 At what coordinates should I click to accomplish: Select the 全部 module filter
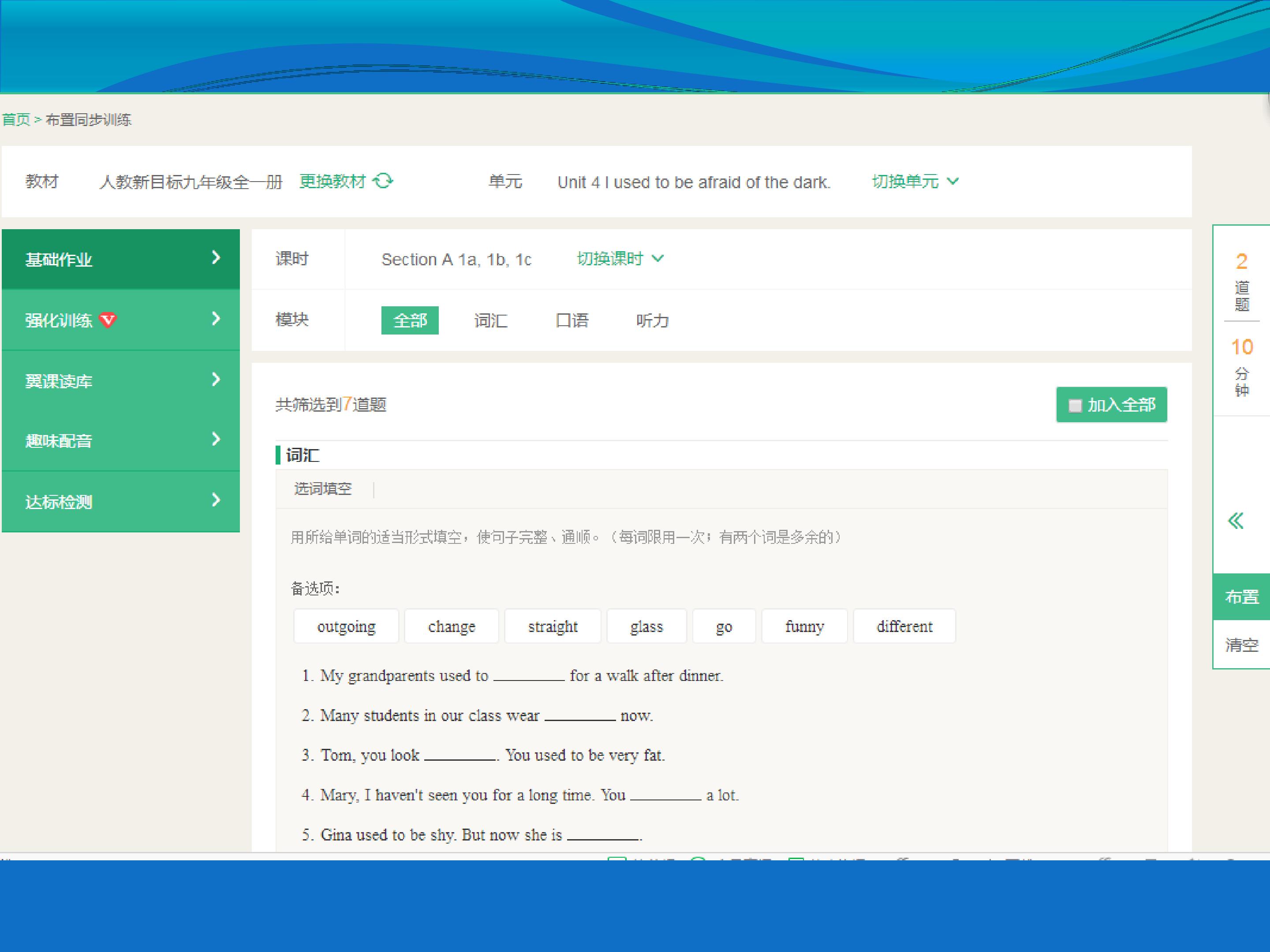pos(410,320)
